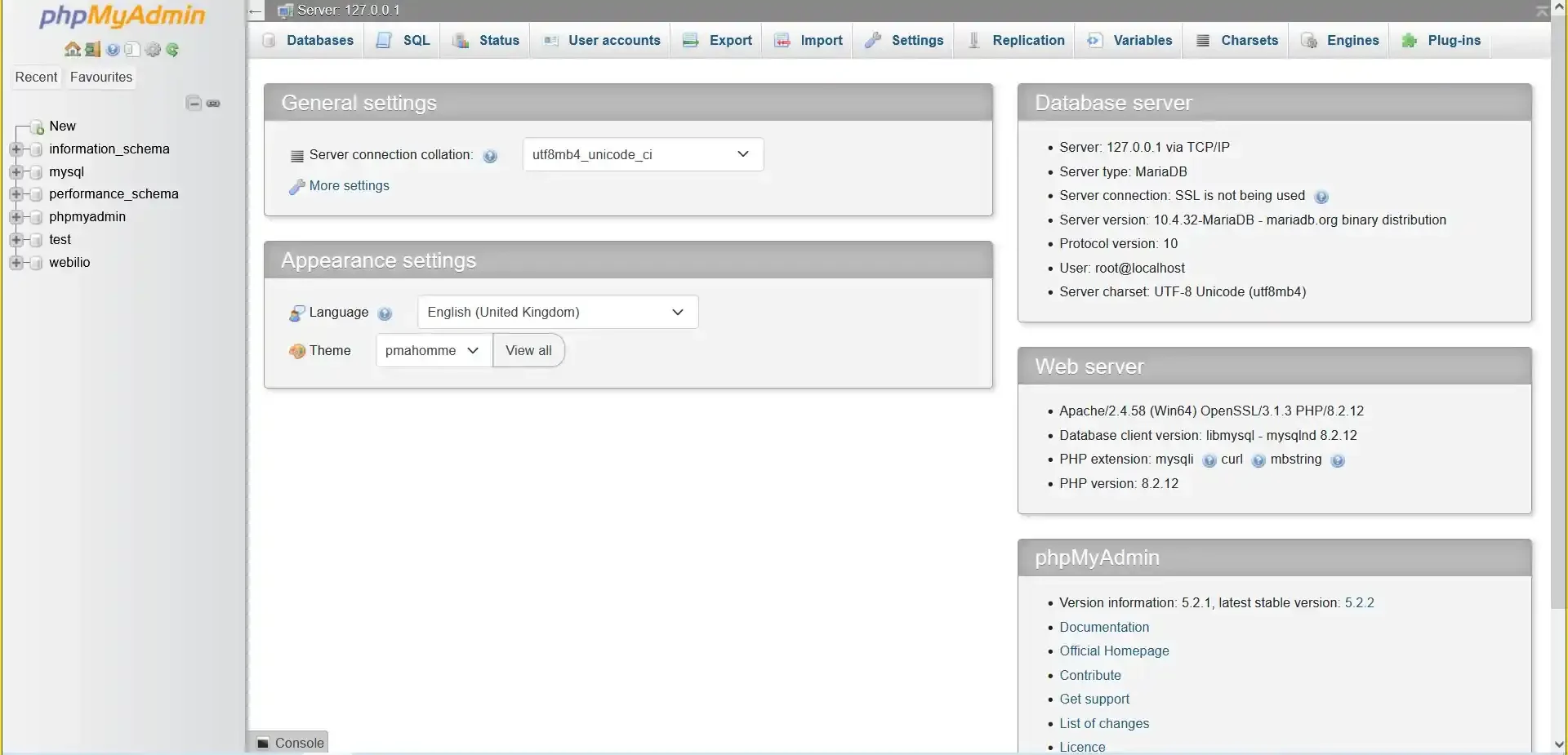Go to the phpMyAdmin home icon
The height and width of the screenshot is (755, 1568).
(x=73, y=50)
